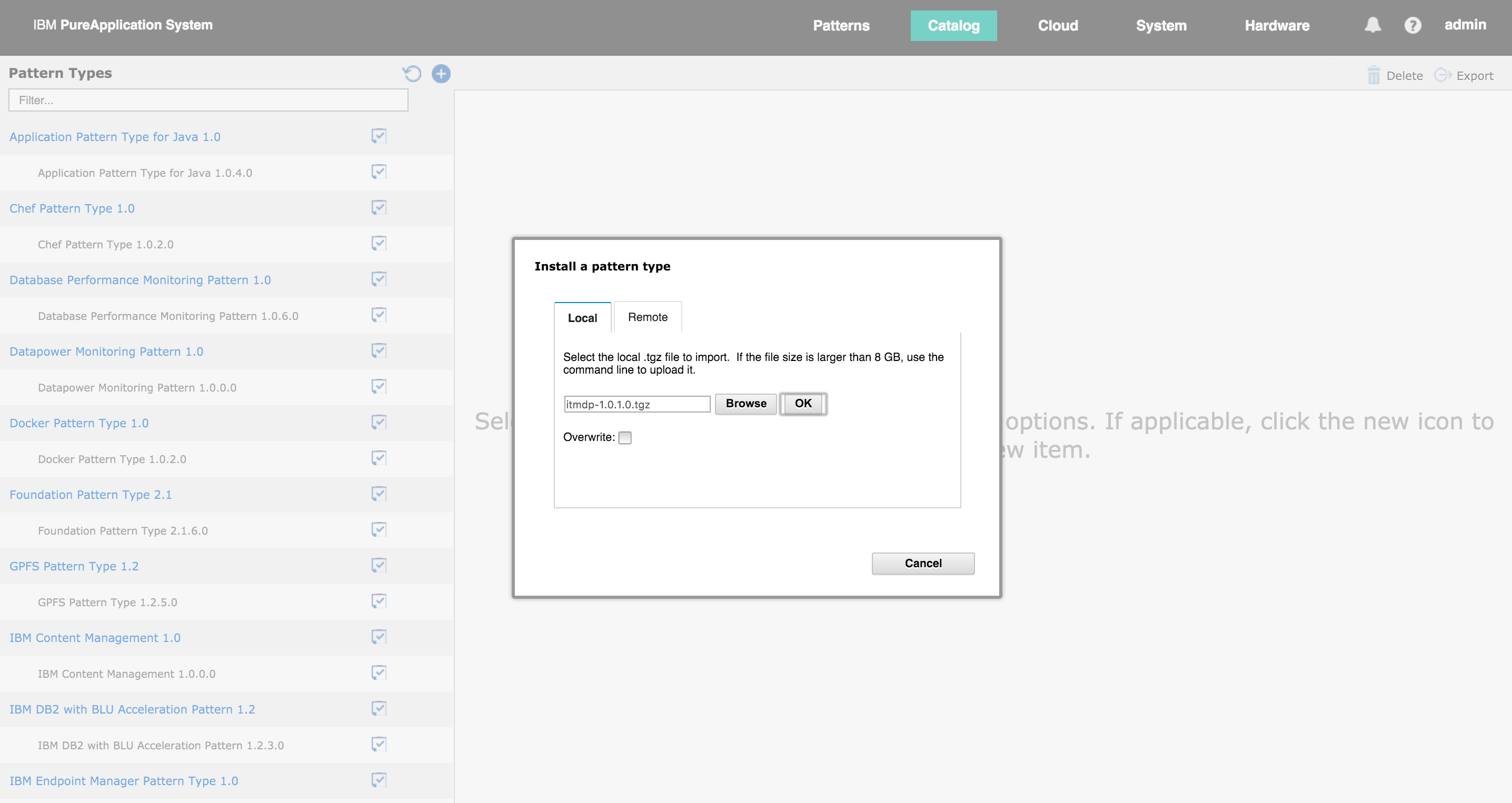Image resolution: width=1512 pixels, height=803 pixels.
Task: Select Application Pattern Type for Java 1.0.4.0 row
Action: click(226, 173)
